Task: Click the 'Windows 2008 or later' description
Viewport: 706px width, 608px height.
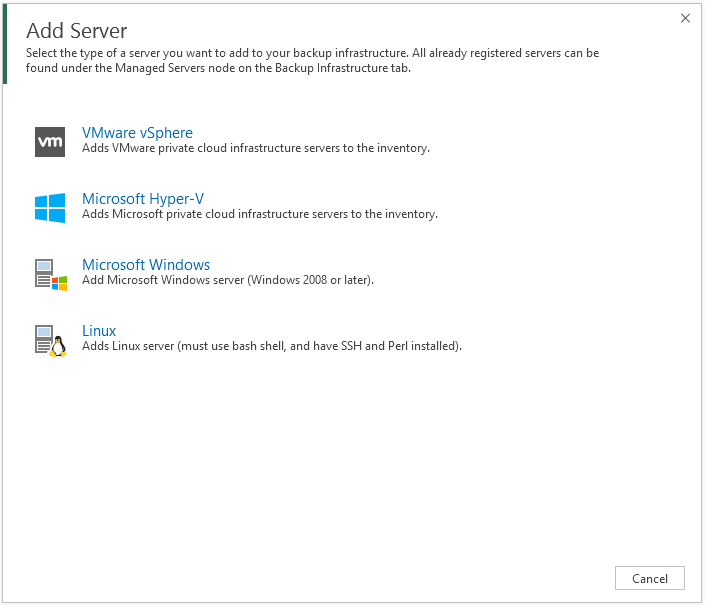Action: coord(227,280)
